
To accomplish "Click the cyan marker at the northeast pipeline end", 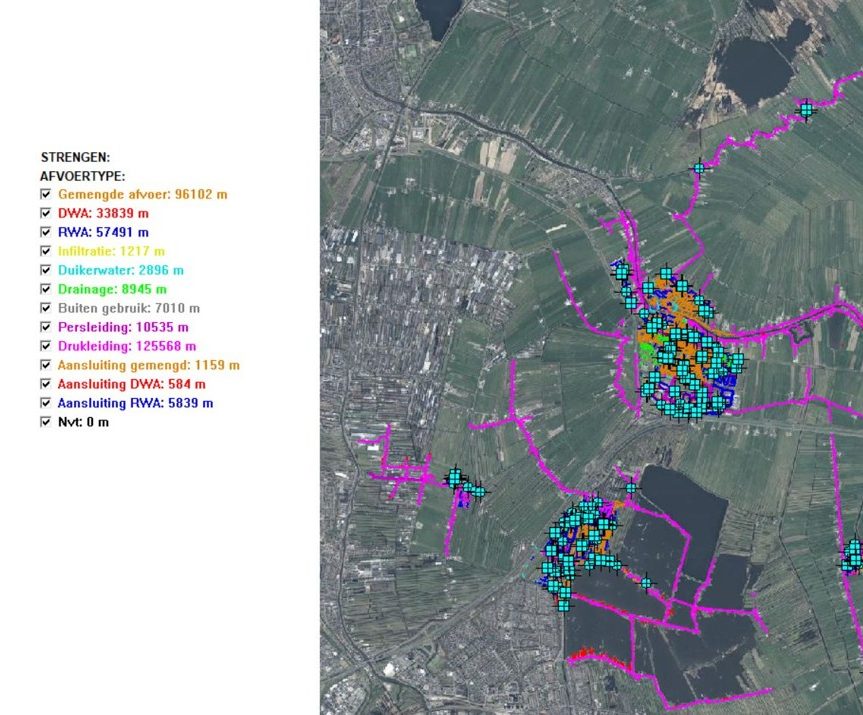I will coord(806,110).
